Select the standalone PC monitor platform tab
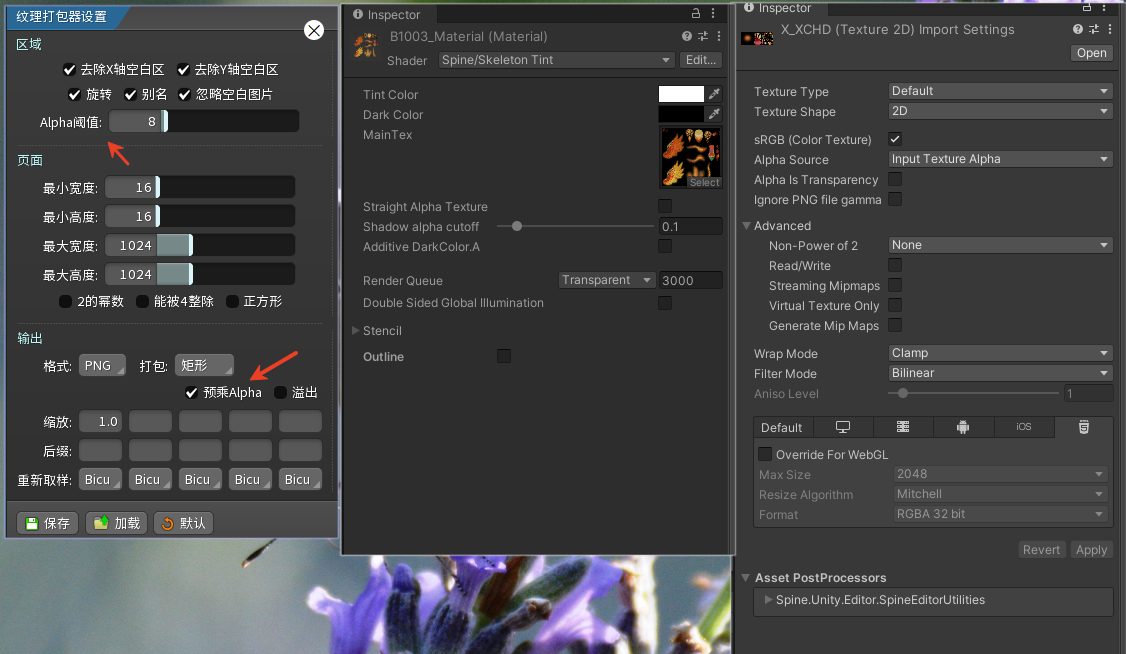The height and width of the screenshot is (654, 1126). (x=843, y=427)
